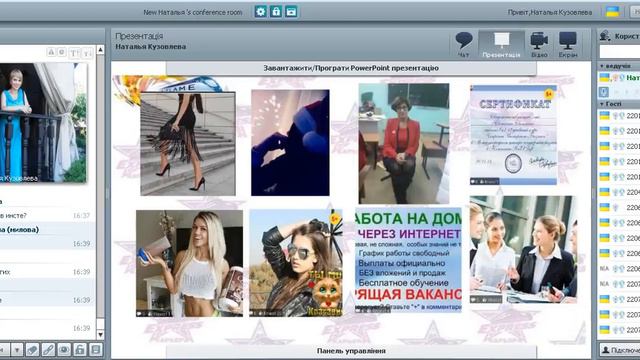
Task: Open the stairs black dress photo
Action: pos(188,144)
